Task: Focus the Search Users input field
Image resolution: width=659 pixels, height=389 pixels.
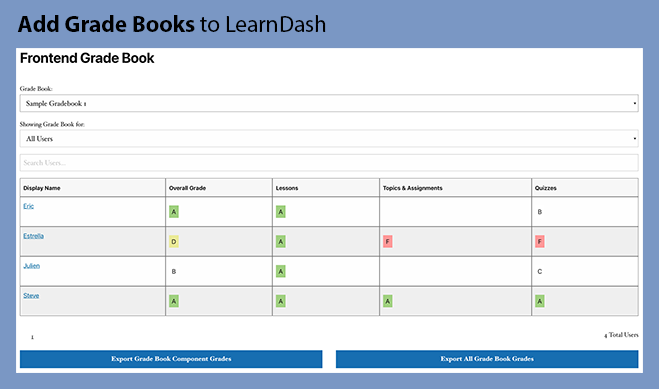Action: coord(329,163)
